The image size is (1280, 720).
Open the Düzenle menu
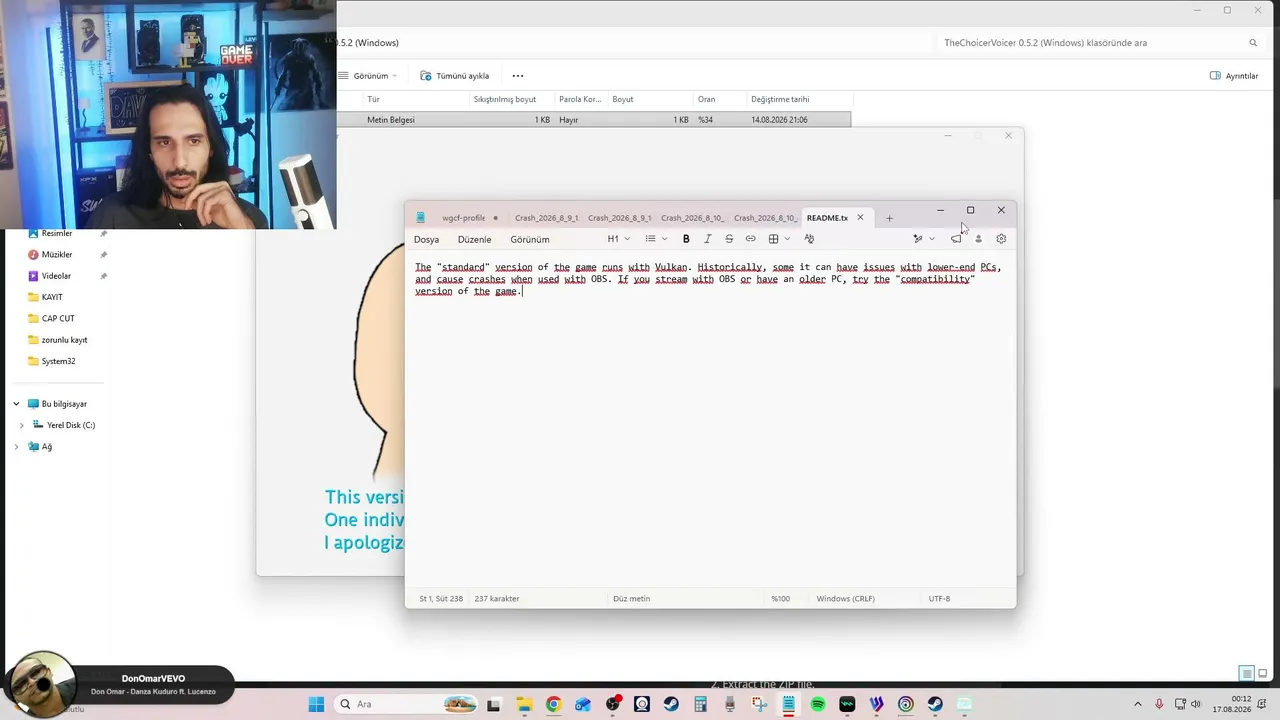(475, 240)
